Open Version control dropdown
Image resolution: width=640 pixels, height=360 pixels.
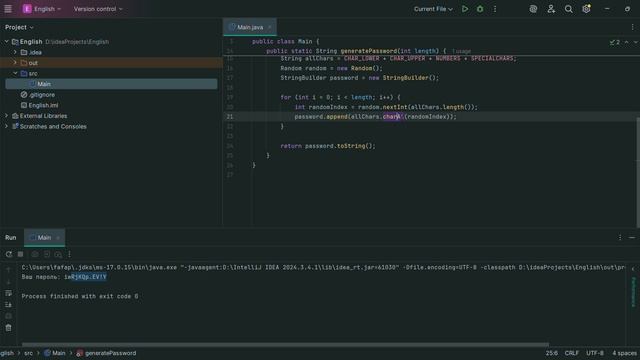click(98, 9)
